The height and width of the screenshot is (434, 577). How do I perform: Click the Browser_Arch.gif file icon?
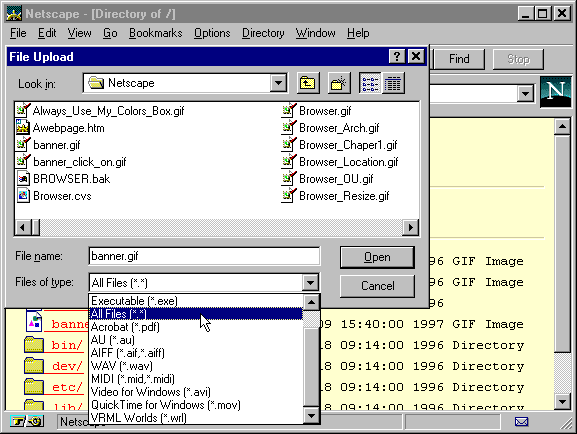pyautogui.click(x=289, y=127)
